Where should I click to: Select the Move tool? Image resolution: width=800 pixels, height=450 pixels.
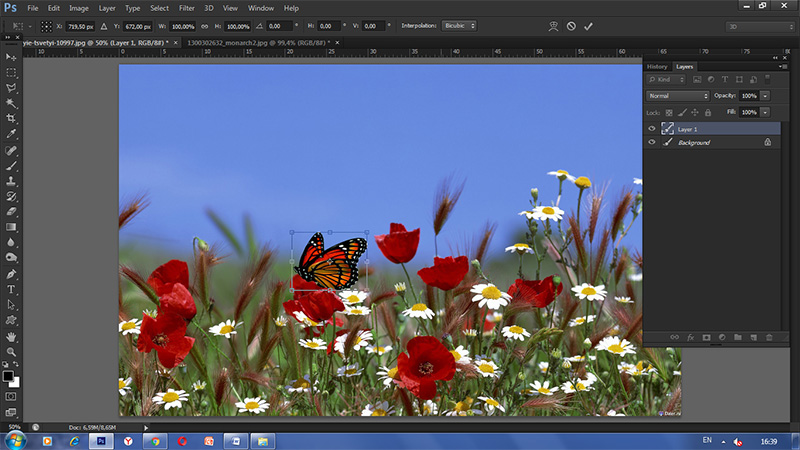coord(11,57)
